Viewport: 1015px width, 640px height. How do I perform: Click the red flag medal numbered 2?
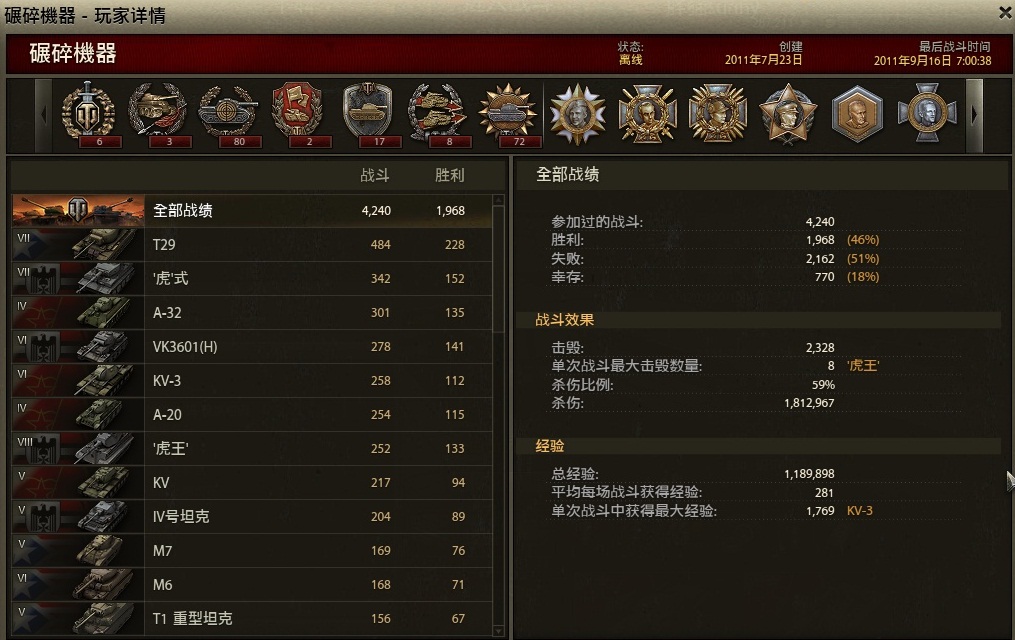pyautogui.click(x=298, y=115)
